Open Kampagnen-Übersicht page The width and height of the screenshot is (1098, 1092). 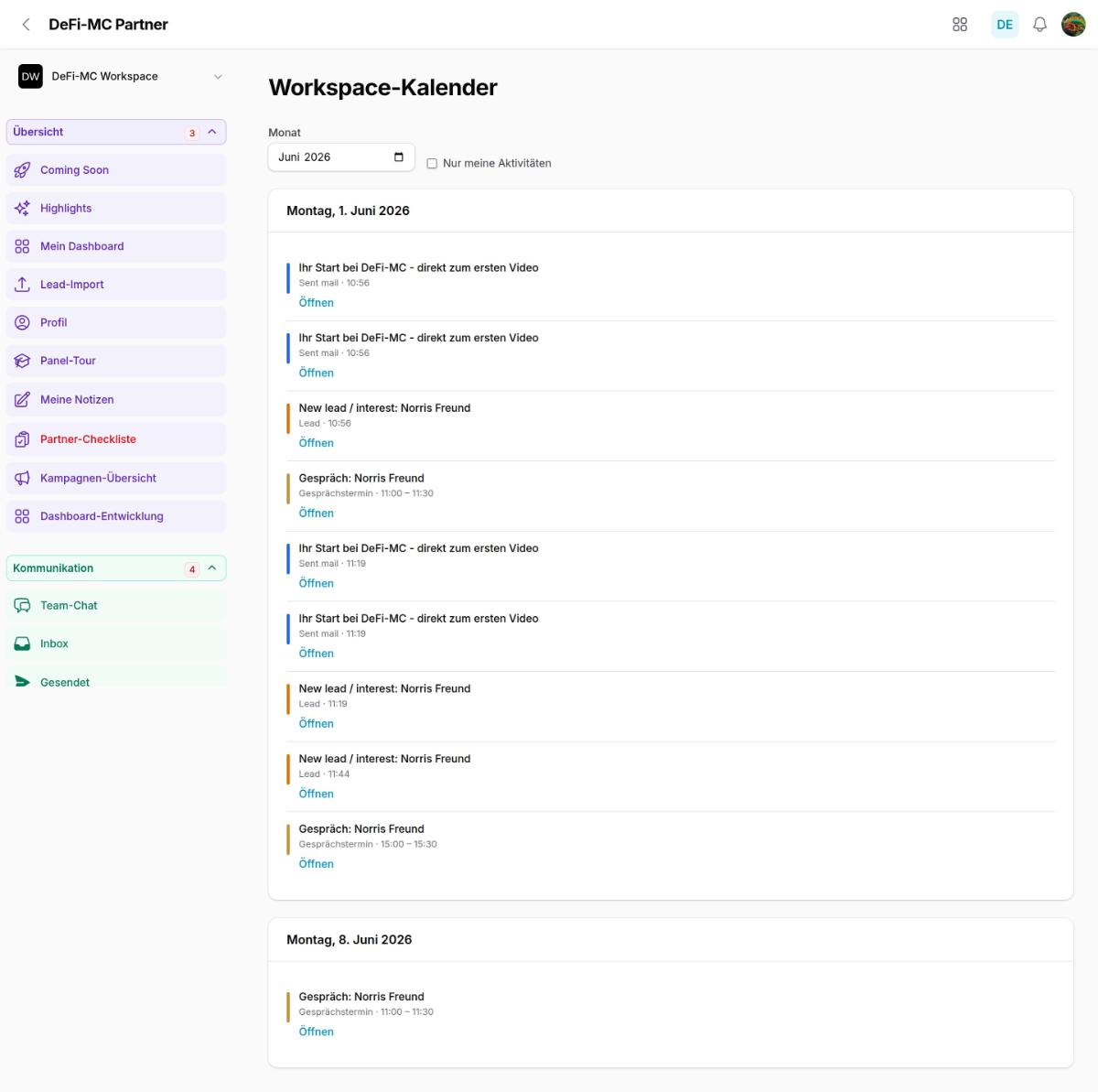[116, 478]
